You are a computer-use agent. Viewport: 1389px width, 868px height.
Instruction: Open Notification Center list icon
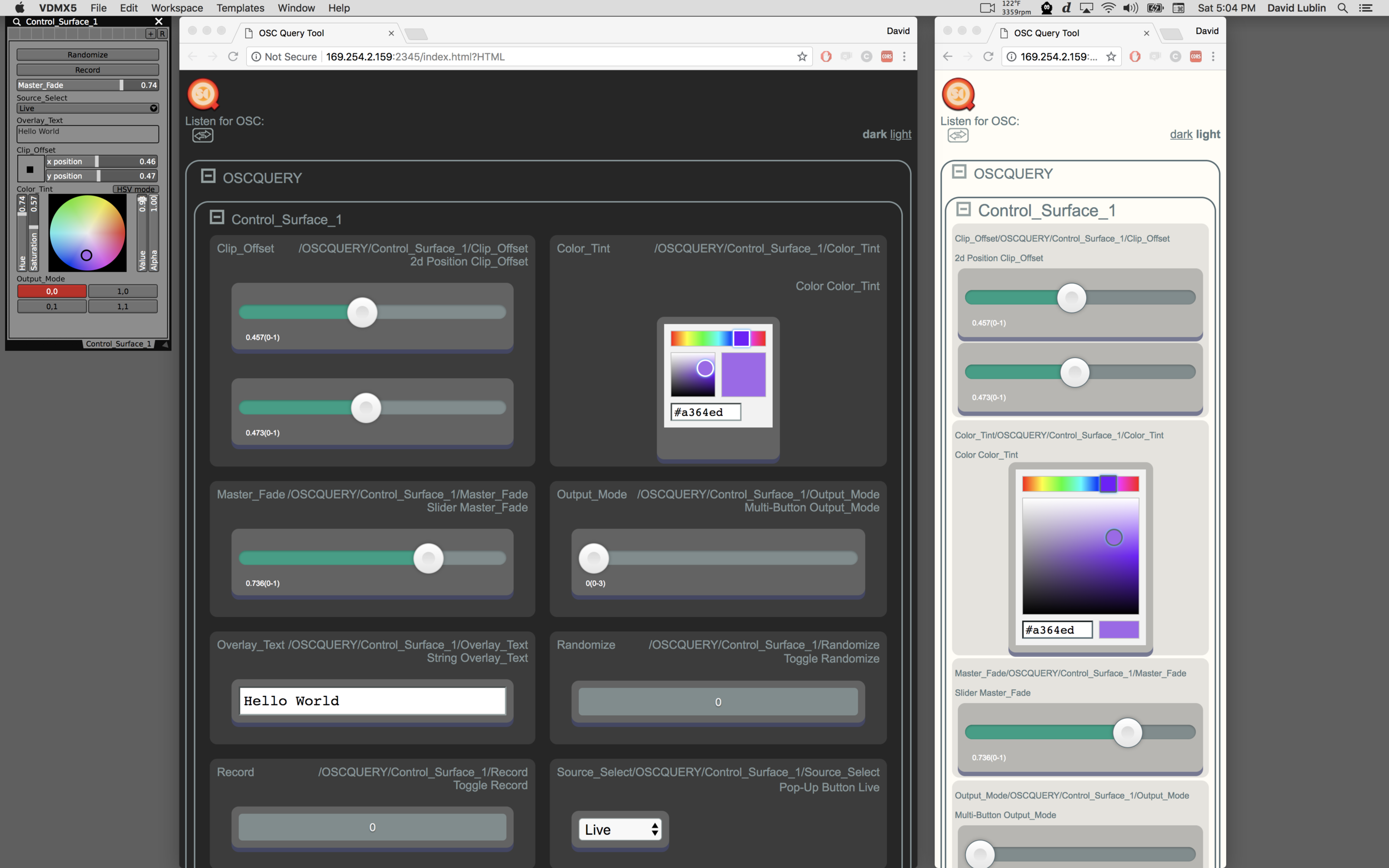coord(1366,8)
